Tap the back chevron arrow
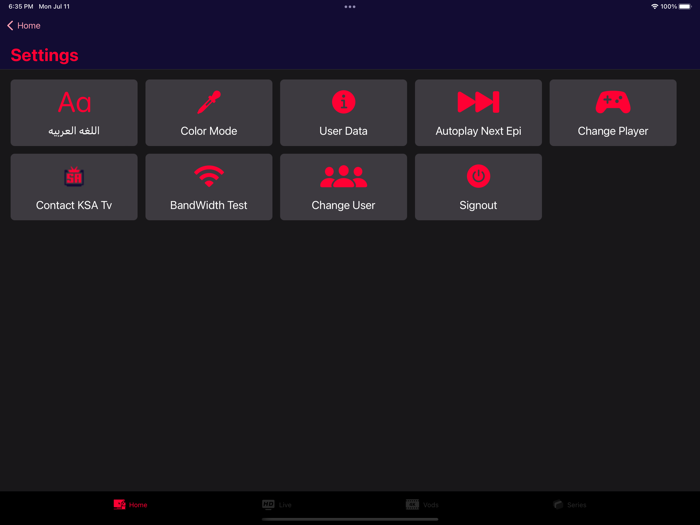The image size is (700, 525). (10, 25)
